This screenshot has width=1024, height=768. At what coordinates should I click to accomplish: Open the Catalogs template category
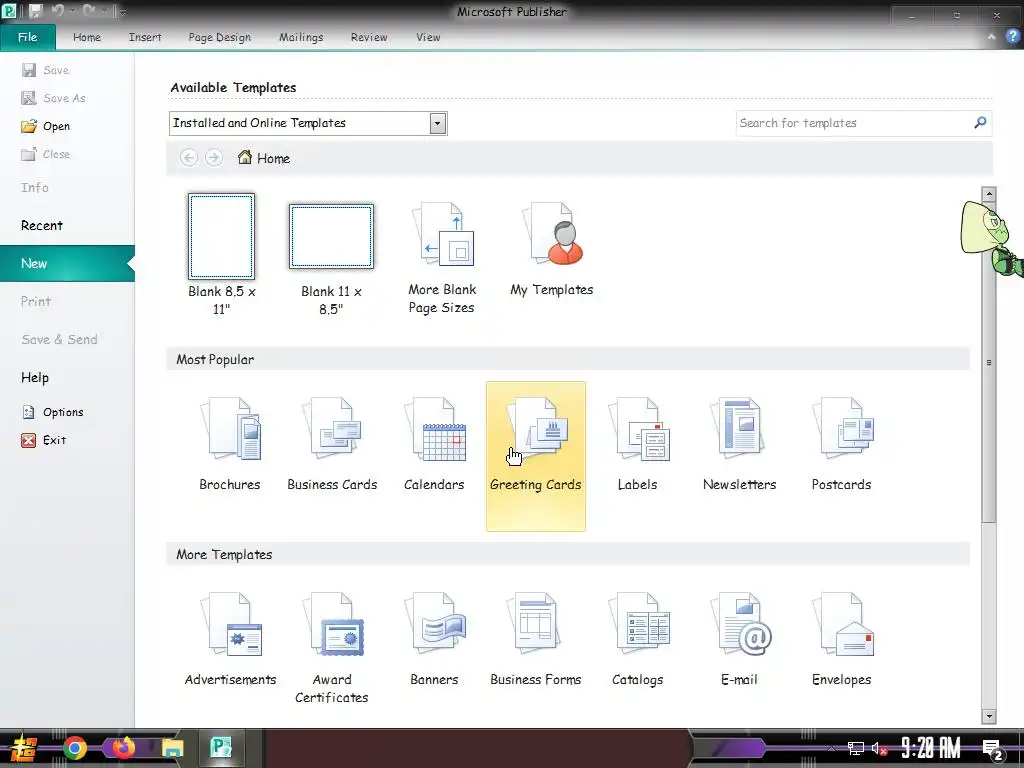click(x=637, y=639)
